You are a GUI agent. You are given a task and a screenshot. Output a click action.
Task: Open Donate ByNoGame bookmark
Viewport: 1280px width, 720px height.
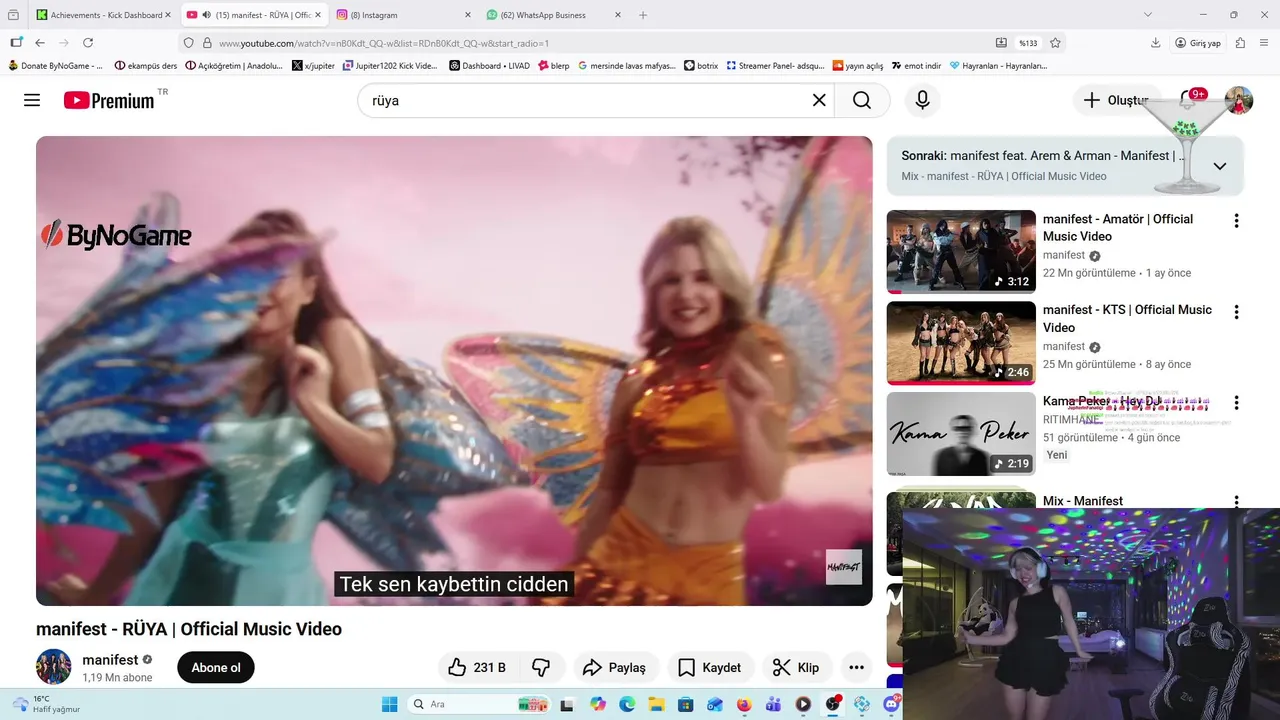(56, 66)
